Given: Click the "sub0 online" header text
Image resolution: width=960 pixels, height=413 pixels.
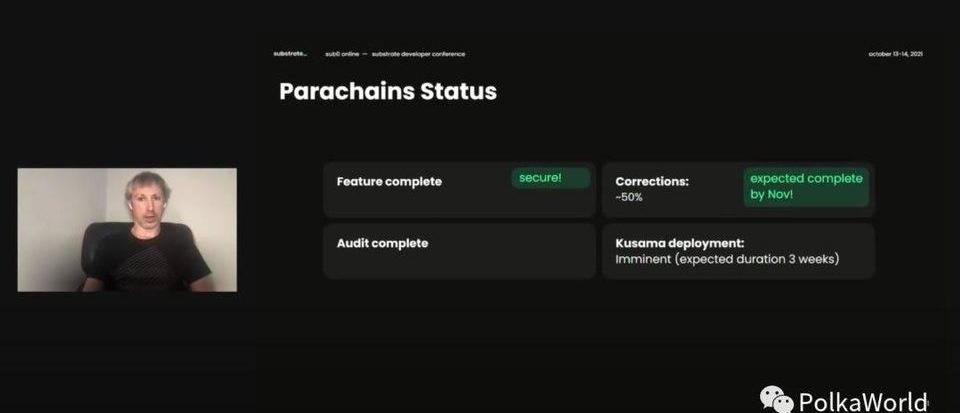Looking at the screenshot, I should (x=342, y=54).
